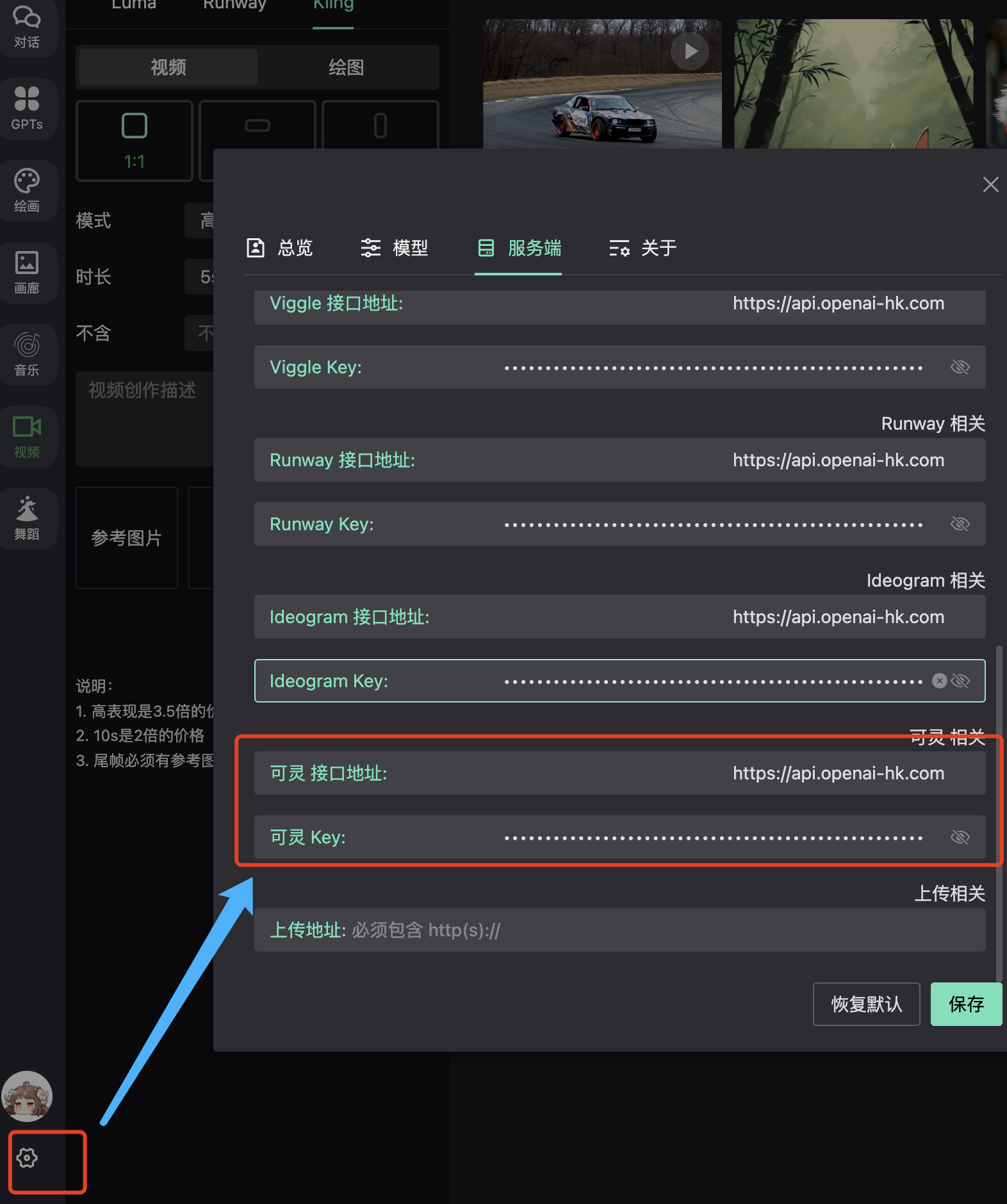The height and width of the screenshot is (1204, 1007).
Task: Show the Viggle Key value
Action: [x=960, y=367]
